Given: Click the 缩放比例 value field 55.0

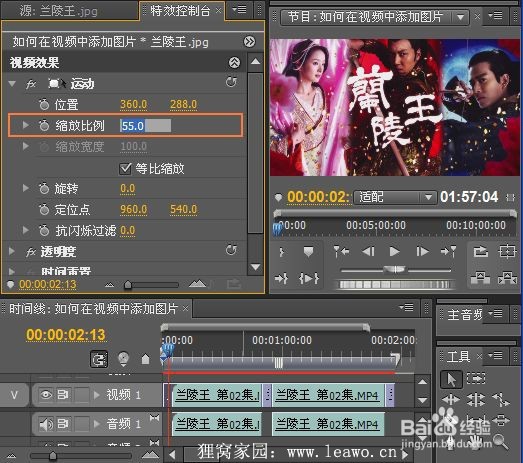Looking at the screenshot, I should click(x=145, y=126).
